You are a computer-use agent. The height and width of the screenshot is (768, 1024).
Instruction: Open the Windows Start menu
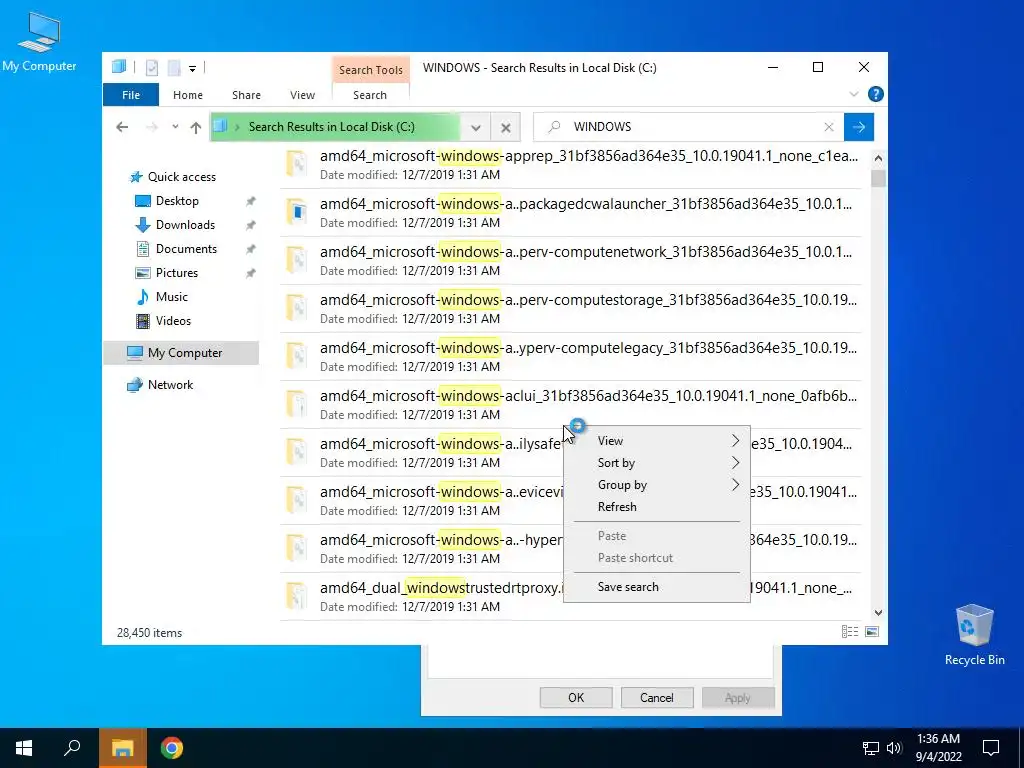pos(24,748)
